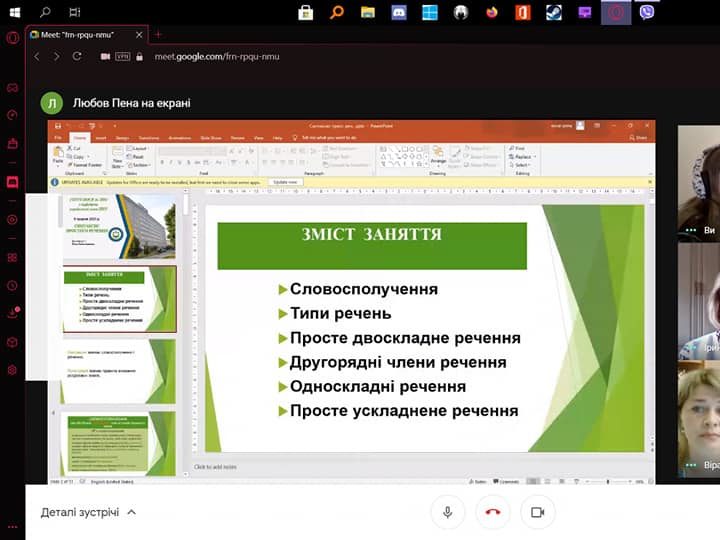Mute the microphone in the meeting
Image resolution: width=720 pixels, height=540 pixels.
click(447, 512)
